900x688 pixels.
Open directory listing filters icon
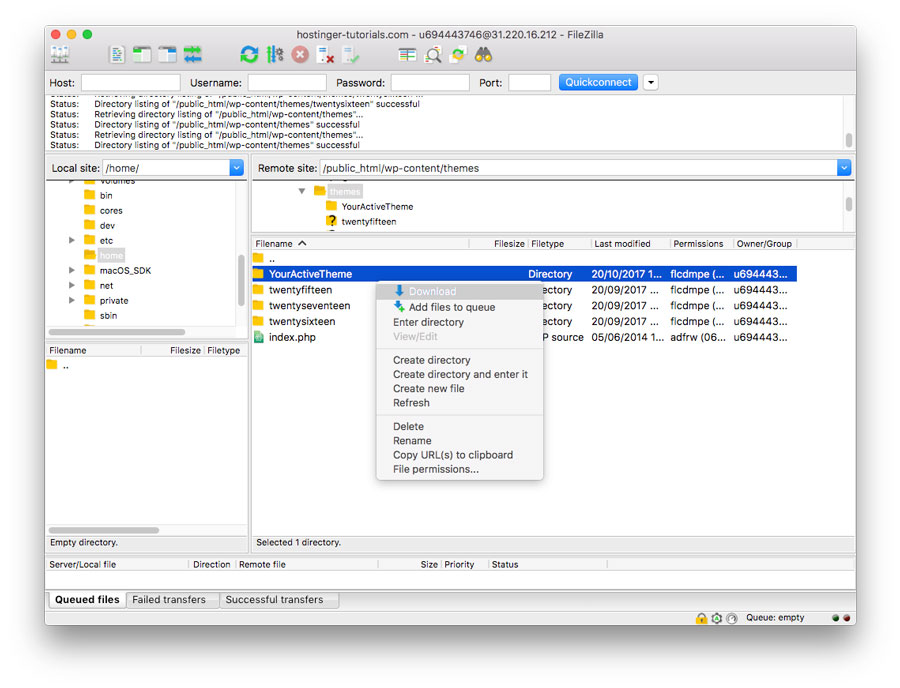[407, 55]
